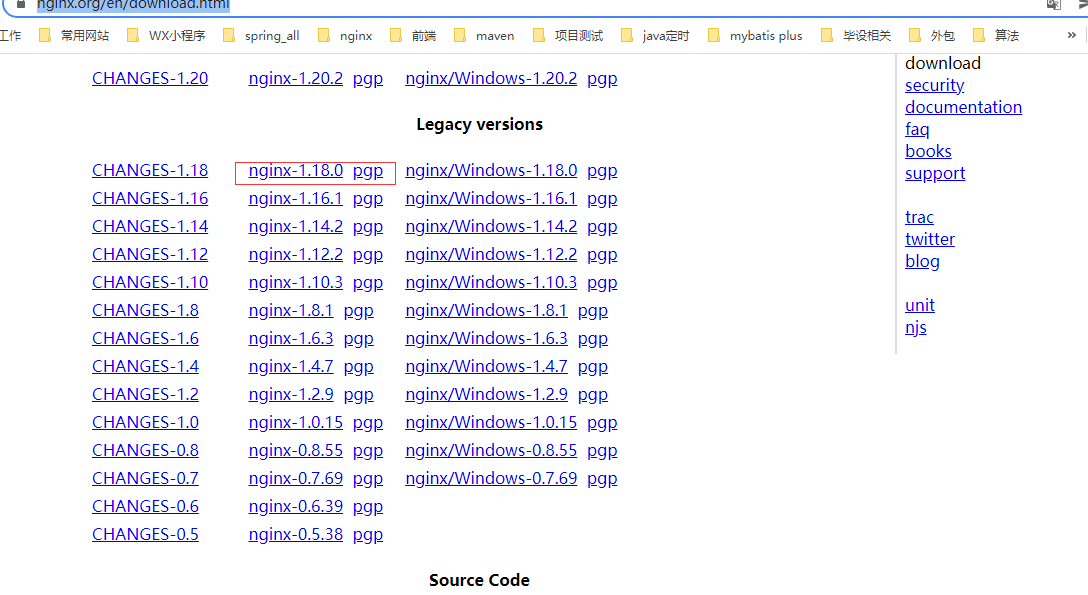1088x595 pixels.
Task: Open the faq sidebar link
Action: tap(917, 130)
